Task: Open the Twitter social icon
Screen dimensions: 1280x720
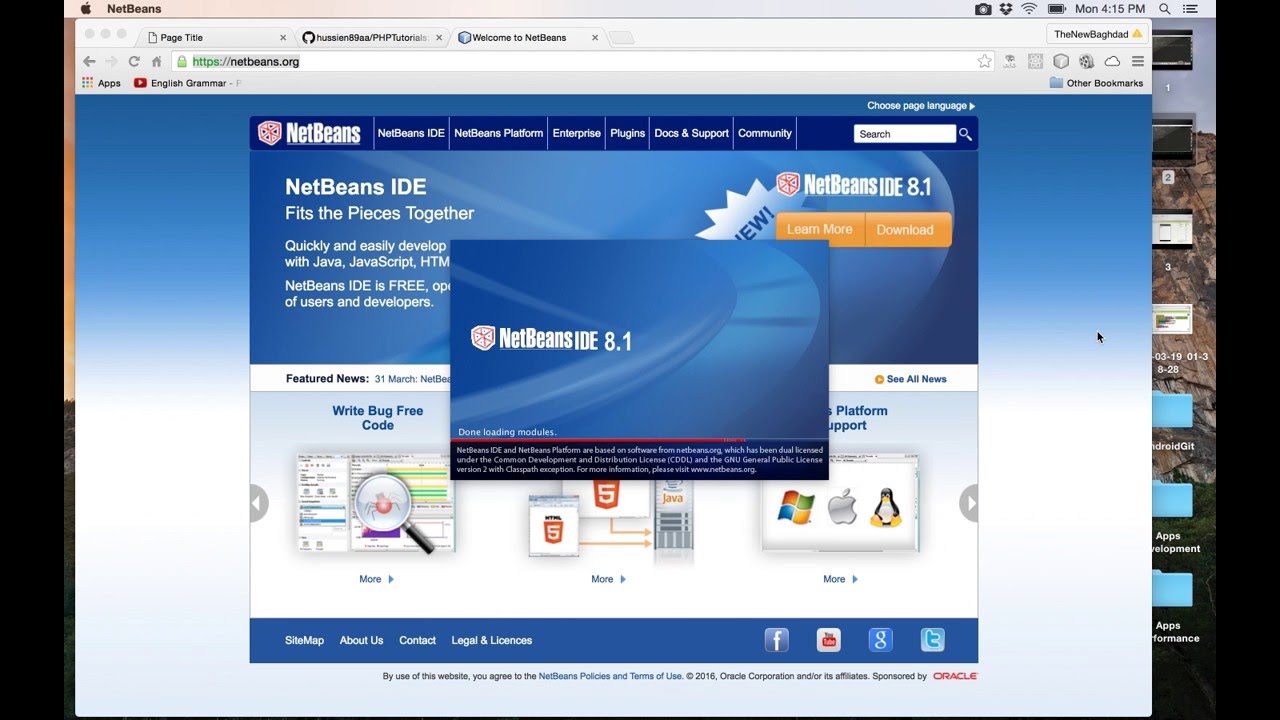Action: click(933, 640)
